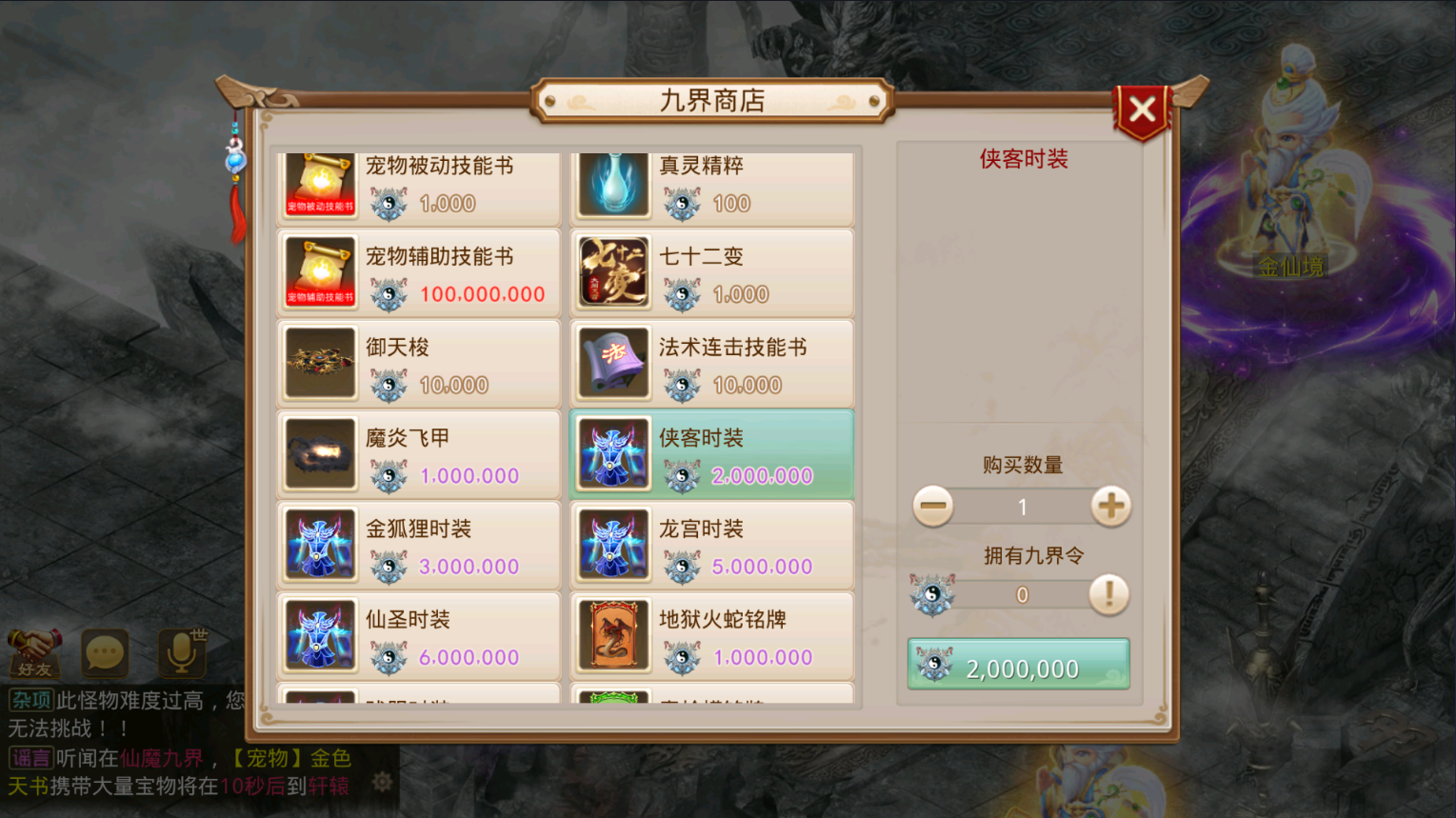This screenshot has height=818, width=1456.
Task: Click the 真灵精粹 blue vase icon
Action: (613, 185)
